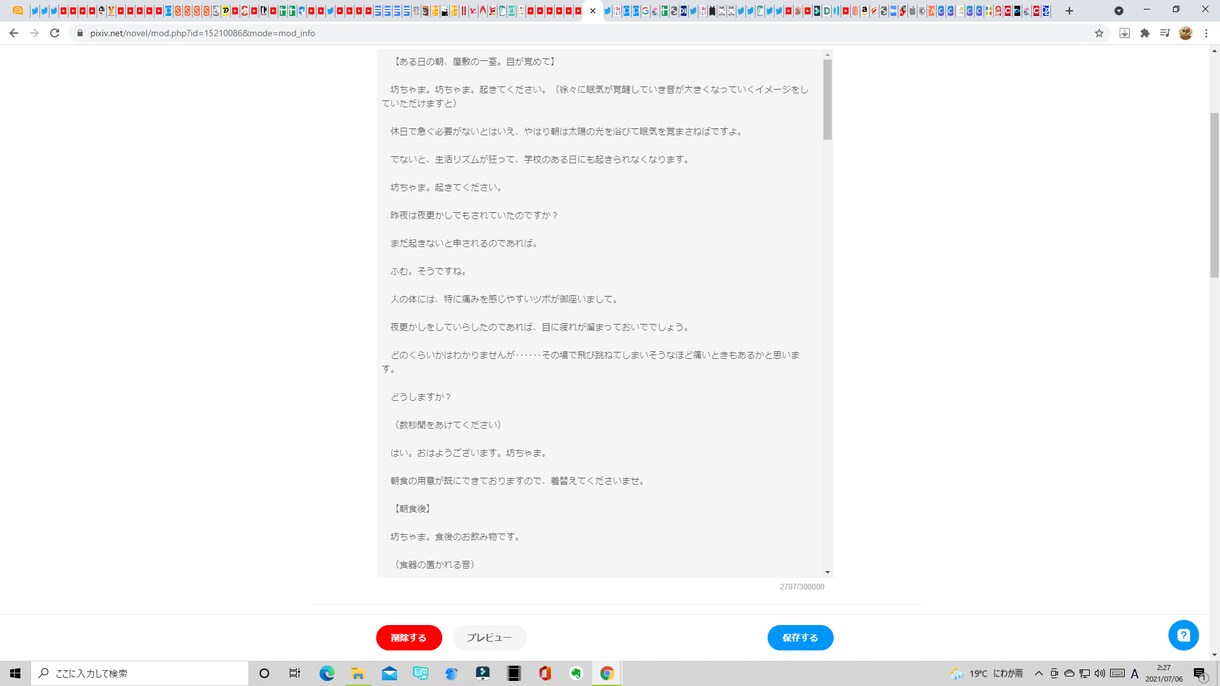
Task: Click the line まだ起きないと申されるのであれば。
Action: coord(465,243)
